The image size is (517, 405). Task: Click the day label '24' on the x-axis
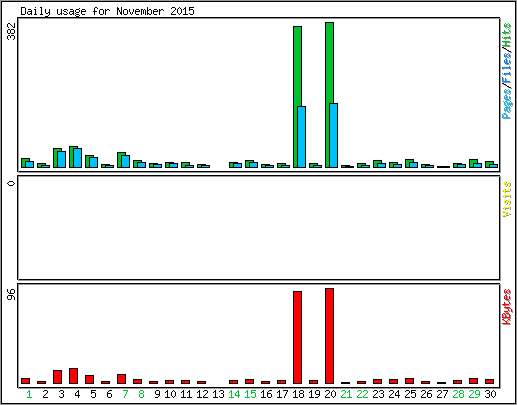[x=394, y=394]
